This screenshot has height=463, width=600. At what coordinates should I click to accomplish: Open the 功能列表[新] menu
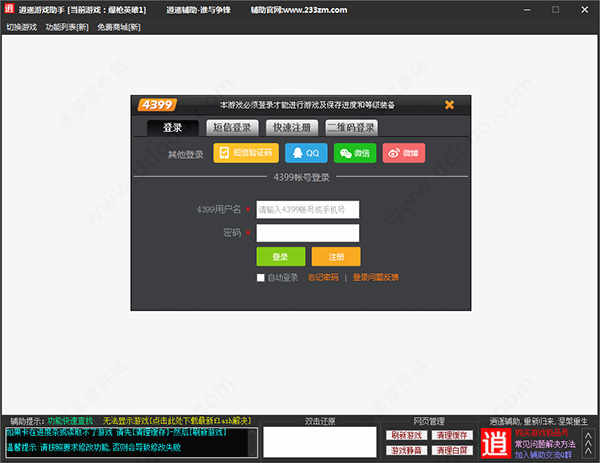(67, 27)
